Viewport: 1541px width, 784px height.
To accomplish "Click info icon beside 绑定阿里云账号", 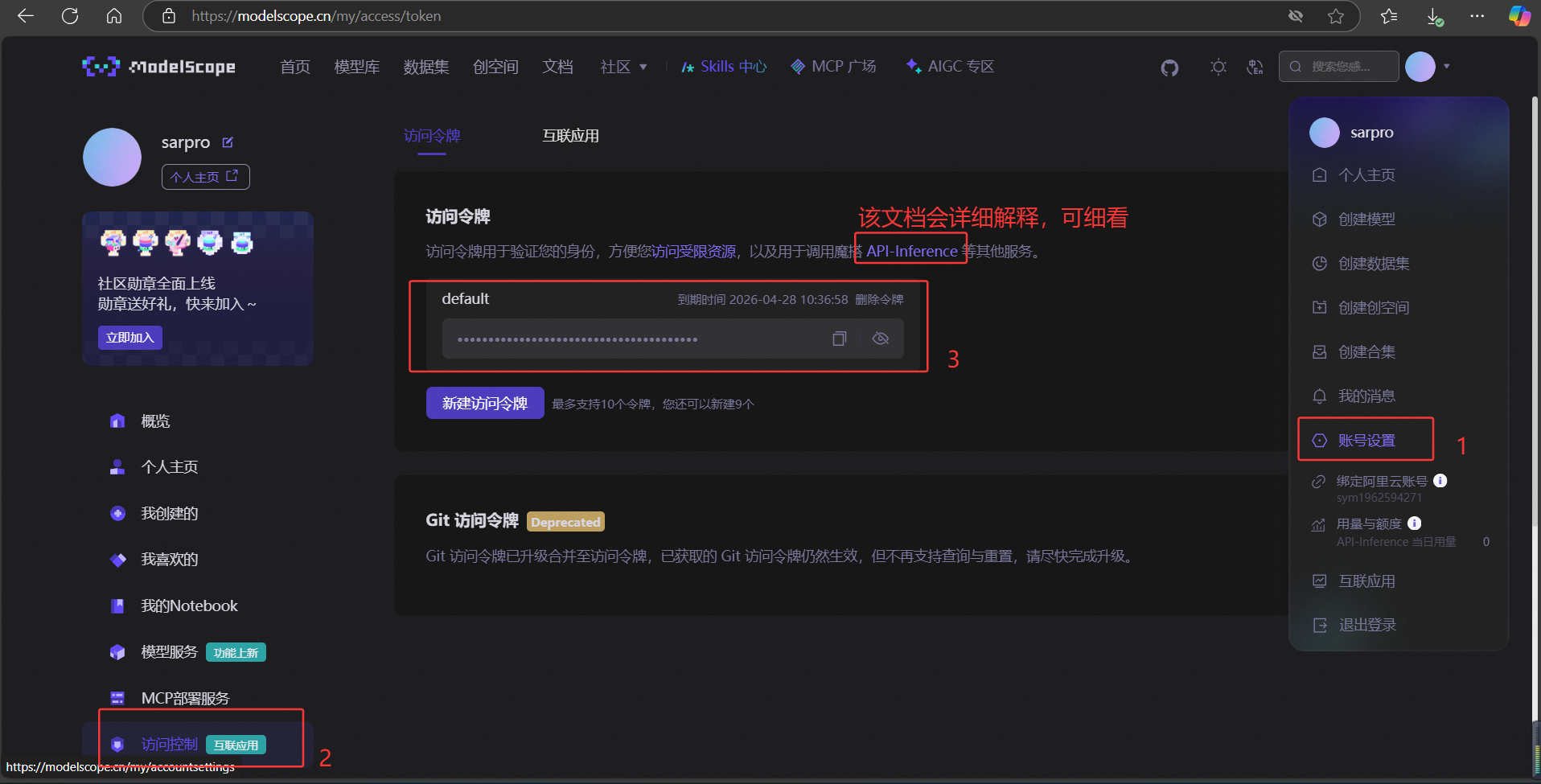I will click(1440, 481).
